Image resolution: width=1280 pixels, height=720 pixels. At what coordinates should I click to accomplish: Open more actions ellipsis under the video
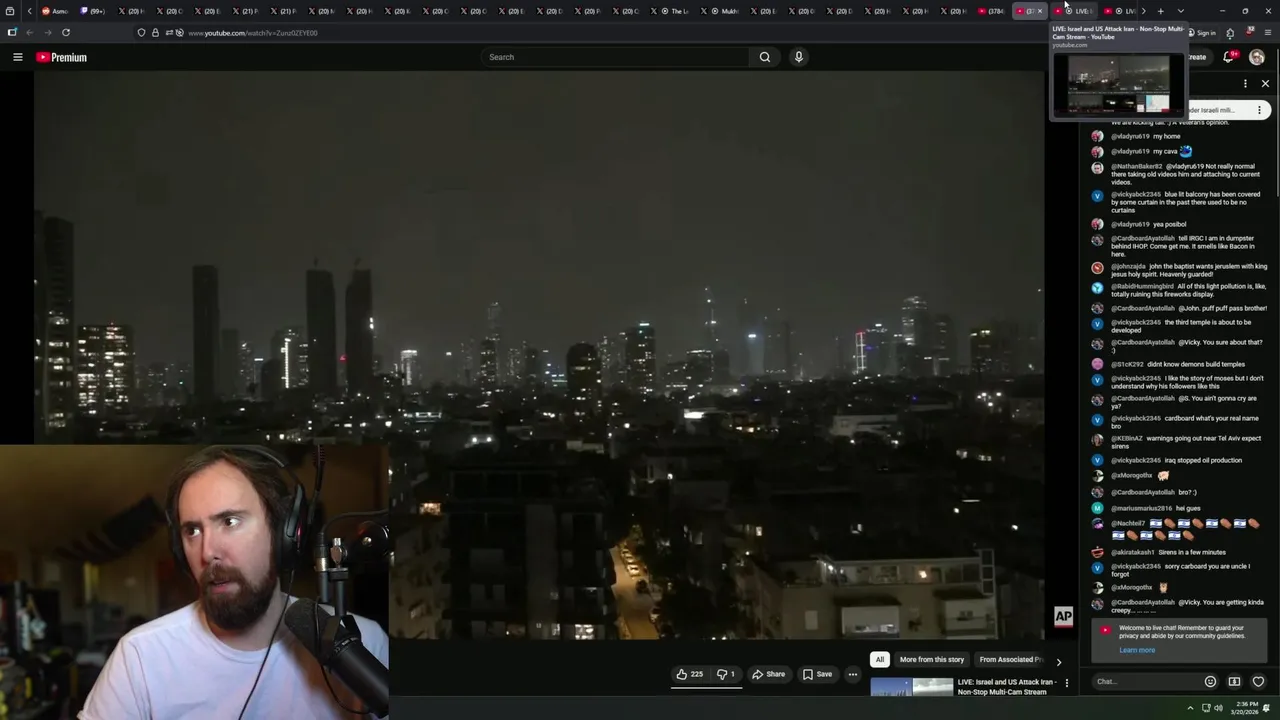click(853, 674)
